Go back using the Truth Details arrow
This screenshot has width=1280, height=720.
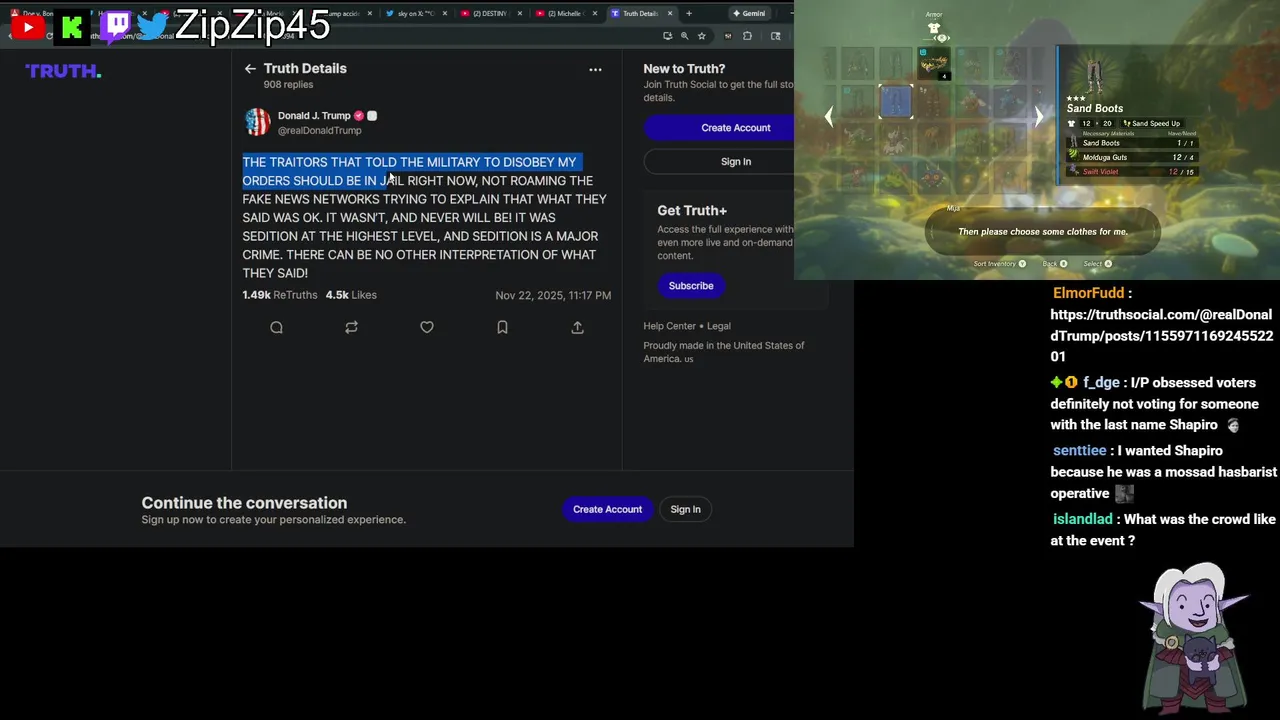pos(250,69)
